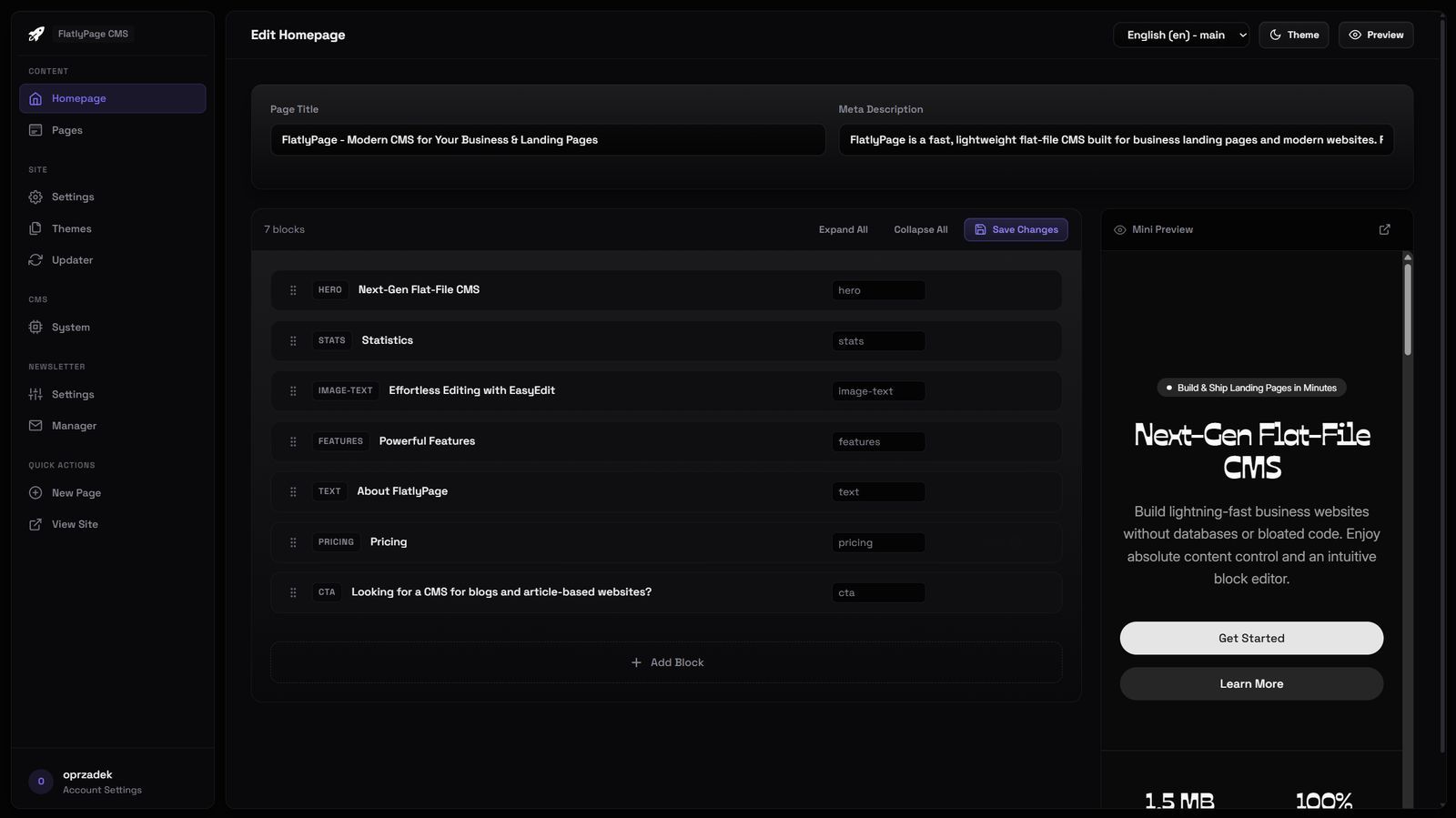Open the mini preview in new window icon

[1384, 229]
